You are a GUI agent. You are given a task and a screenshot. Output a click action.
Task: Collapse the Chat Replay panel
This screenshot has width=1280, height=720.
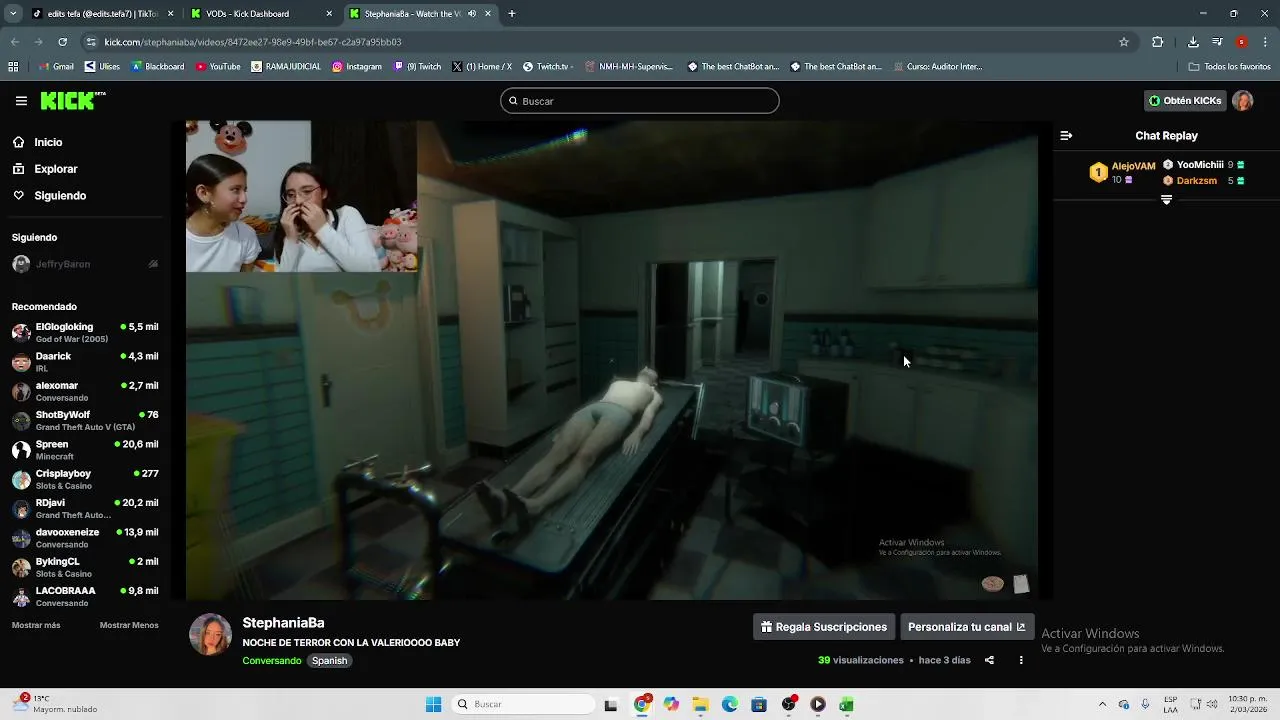(1066, 136)
